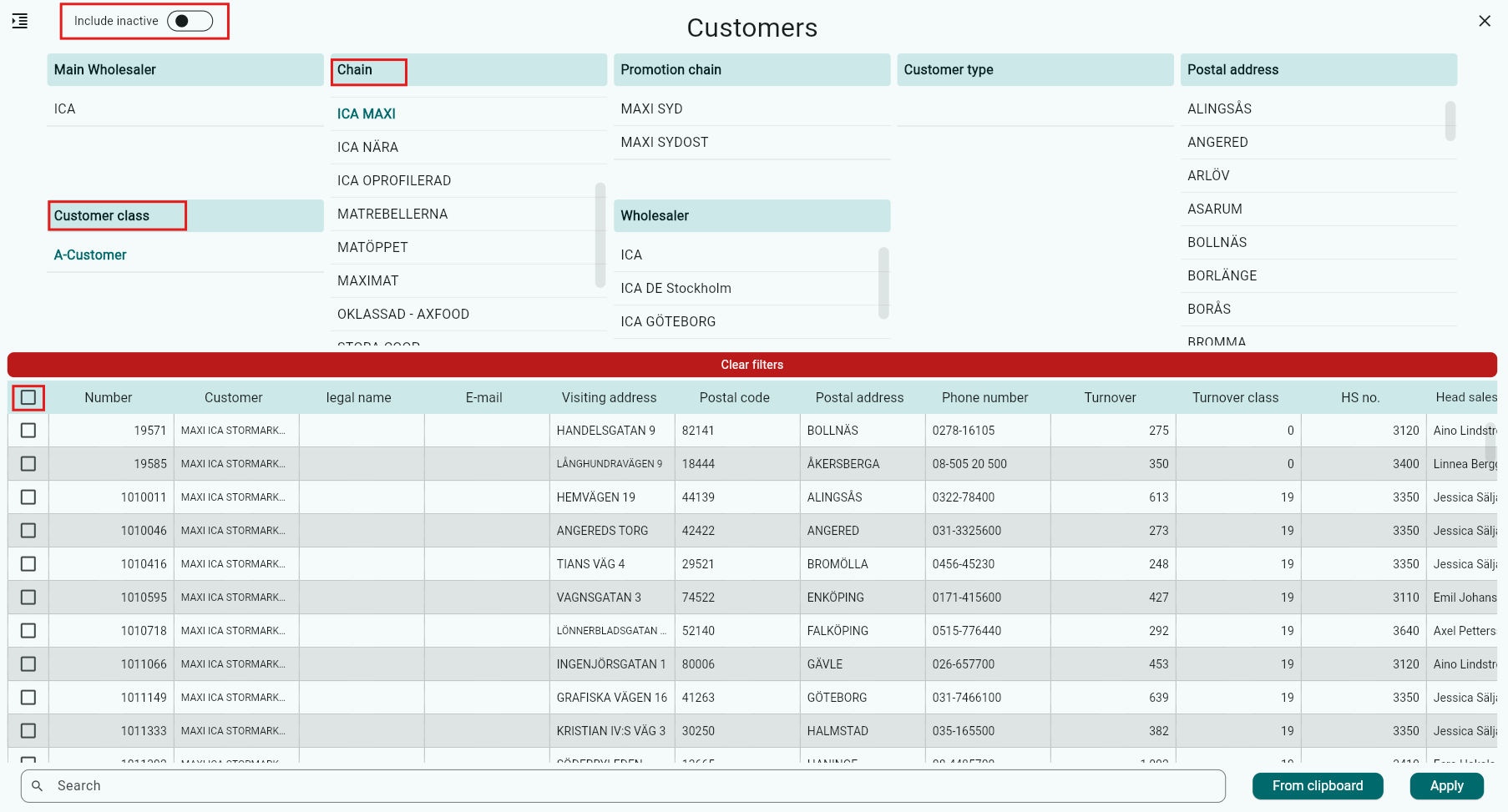Click the Main Wholesaler filter header
The height and width of the screenshot is (812, 1508).
click(185, 70)
